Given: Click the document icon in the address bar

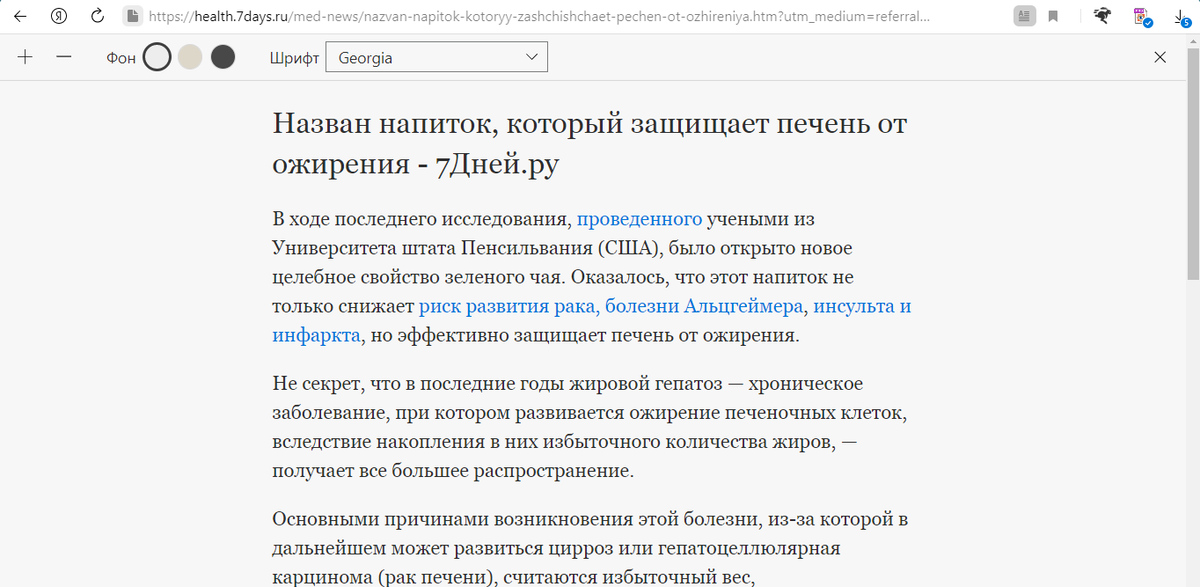Looking at the screenshot, I should [x=131, y=16].
